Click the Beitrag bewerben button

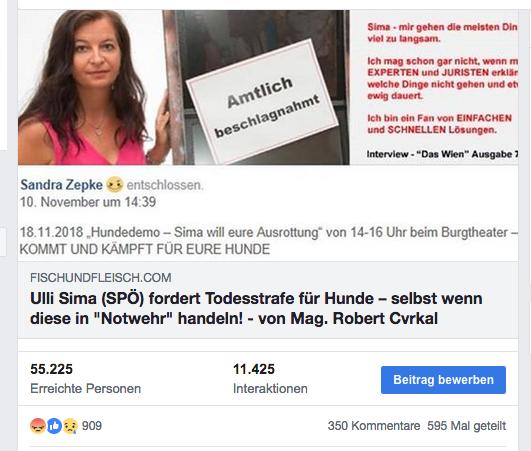click(443, 380)
